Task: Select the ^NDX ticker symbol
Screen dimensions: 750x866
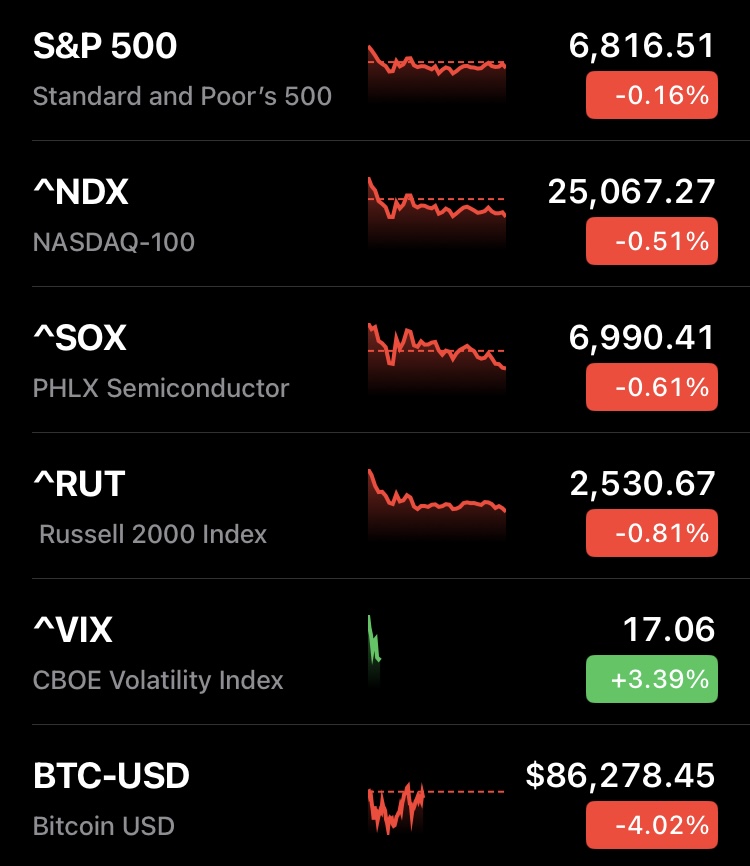Action: tap(81, 191)
